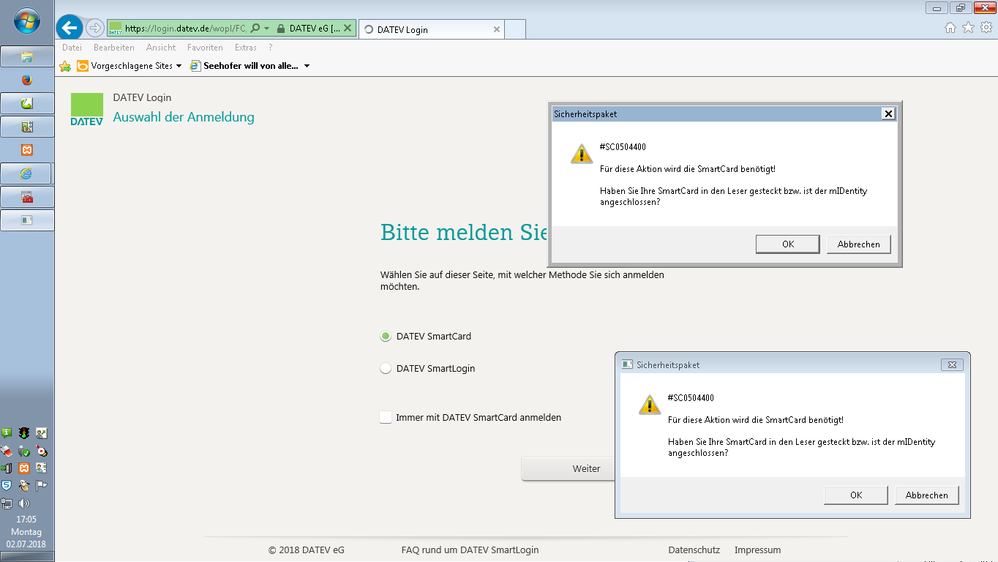Open the Windows Start orb
The height and width of the screenshot is (562, 998).
(x=27, y=22)
